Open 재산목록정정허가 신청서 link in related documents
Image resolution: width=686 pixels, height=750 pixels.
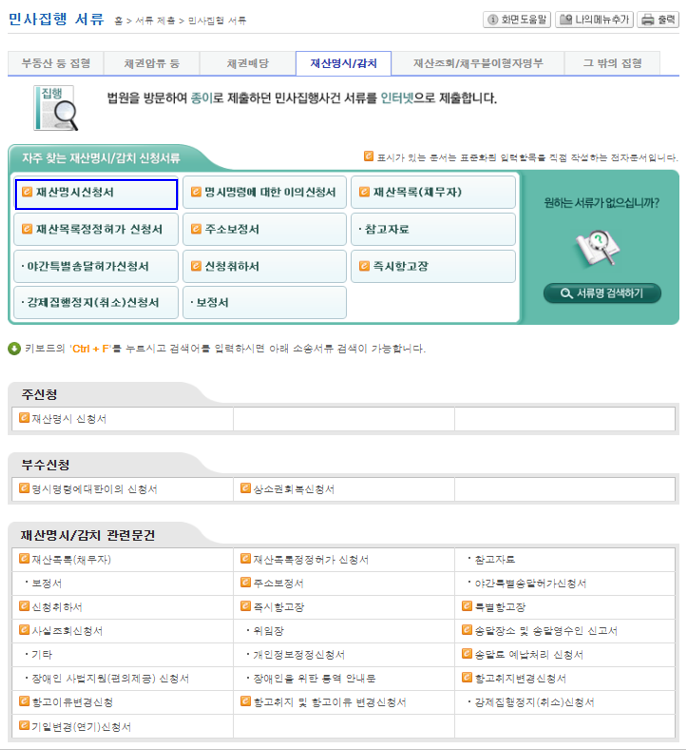[x=311, y=560]
